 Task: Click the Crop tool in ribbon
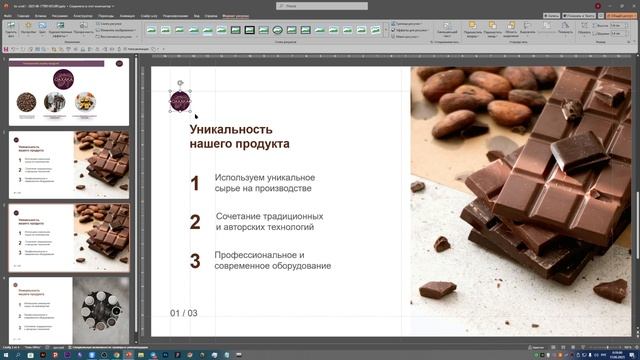coord(584,28)
